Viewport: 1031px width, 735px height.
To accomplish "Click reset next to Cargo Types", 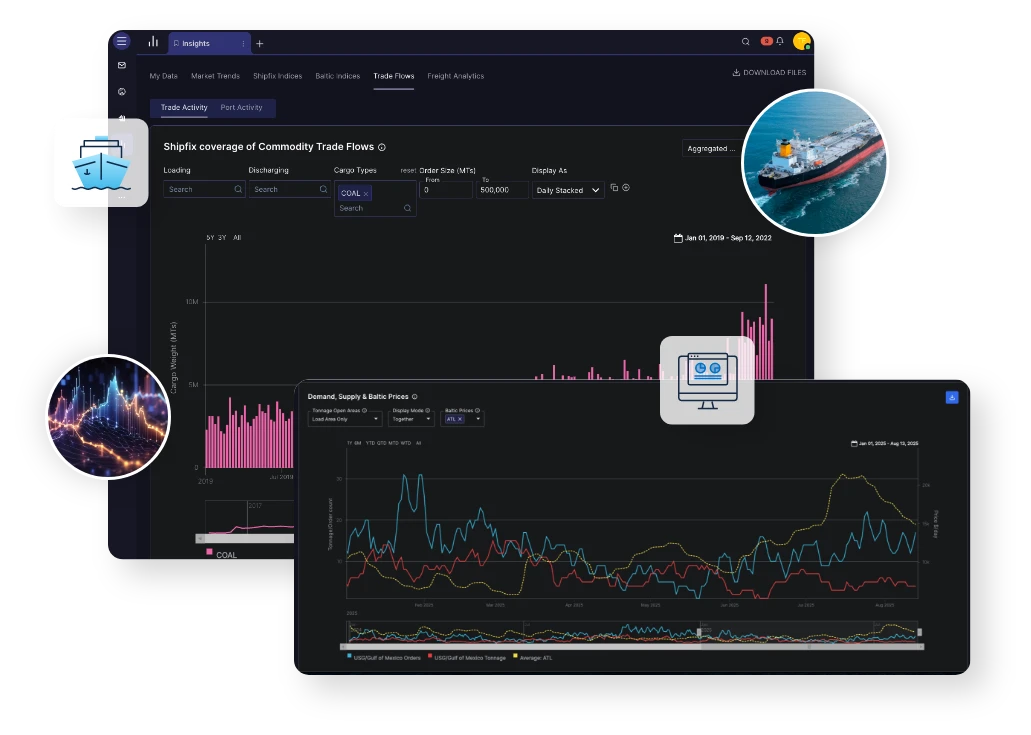I will coord(408,170).
